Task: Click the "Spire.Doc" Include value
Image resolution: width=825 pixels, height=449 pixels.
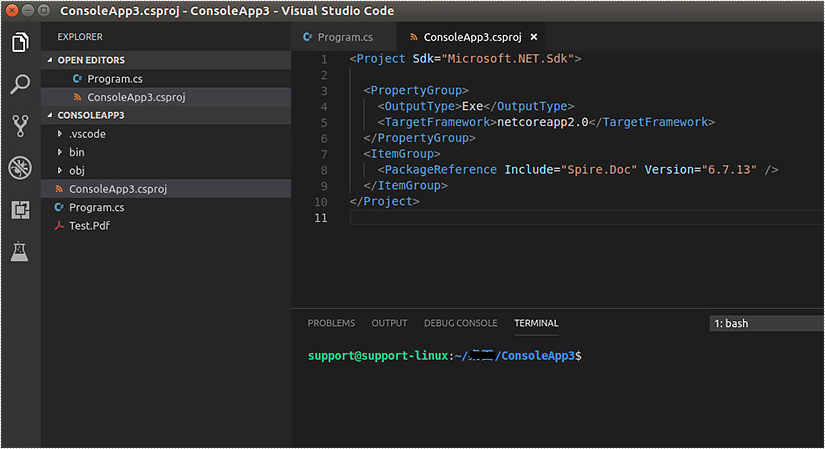Action: pos(599,169)
